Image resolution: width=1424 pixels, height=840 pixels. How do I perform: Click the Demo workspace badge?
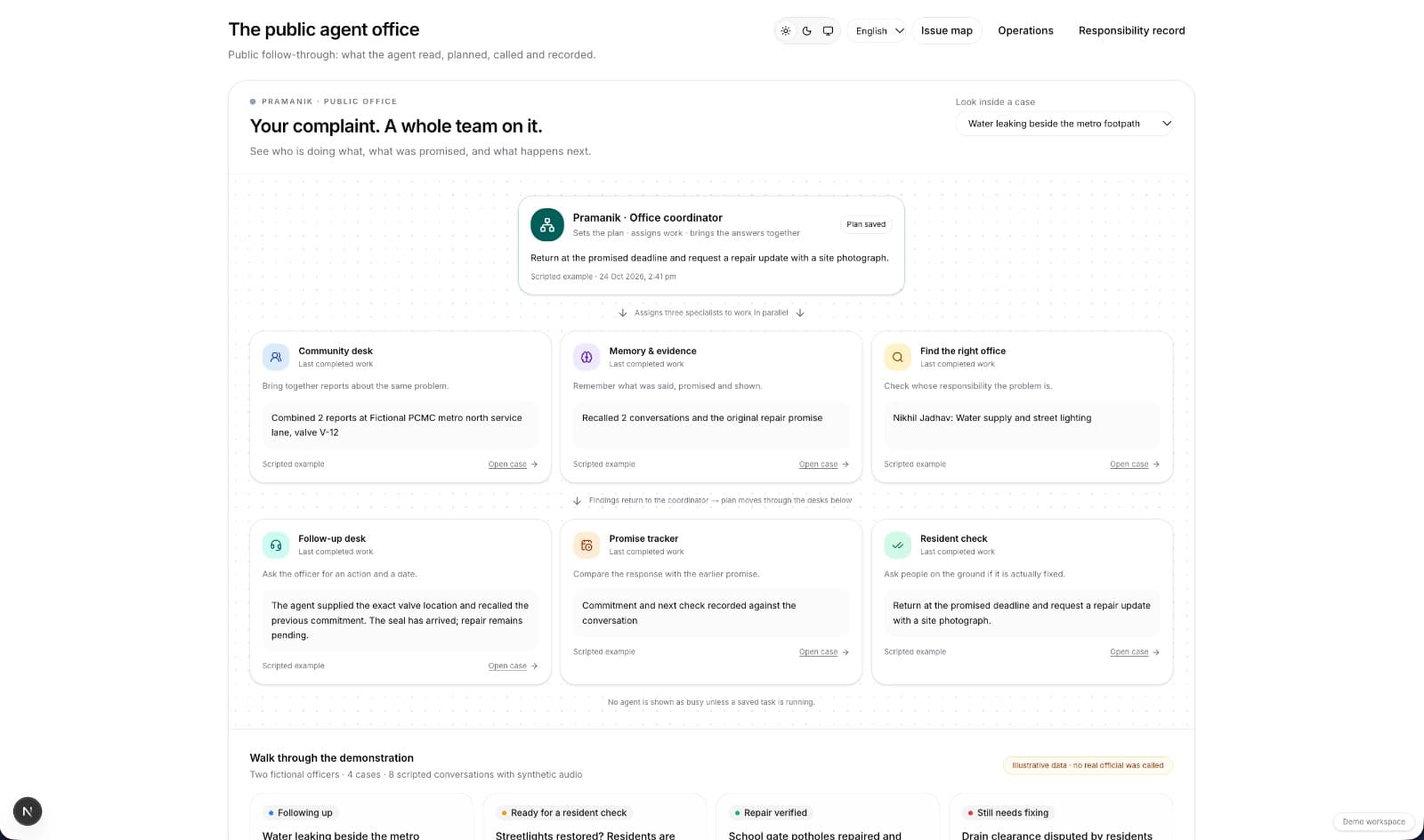1373,821
